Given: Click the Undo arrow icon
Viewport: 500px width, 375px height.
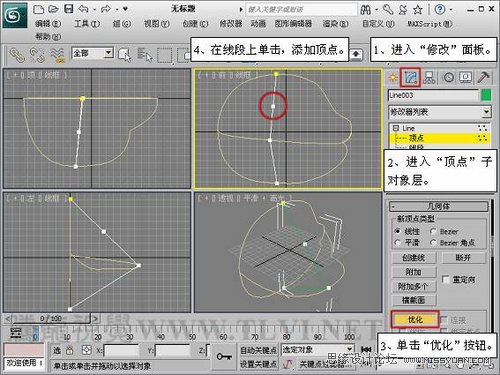Looking at the screenshot, I should pos(84,9).
